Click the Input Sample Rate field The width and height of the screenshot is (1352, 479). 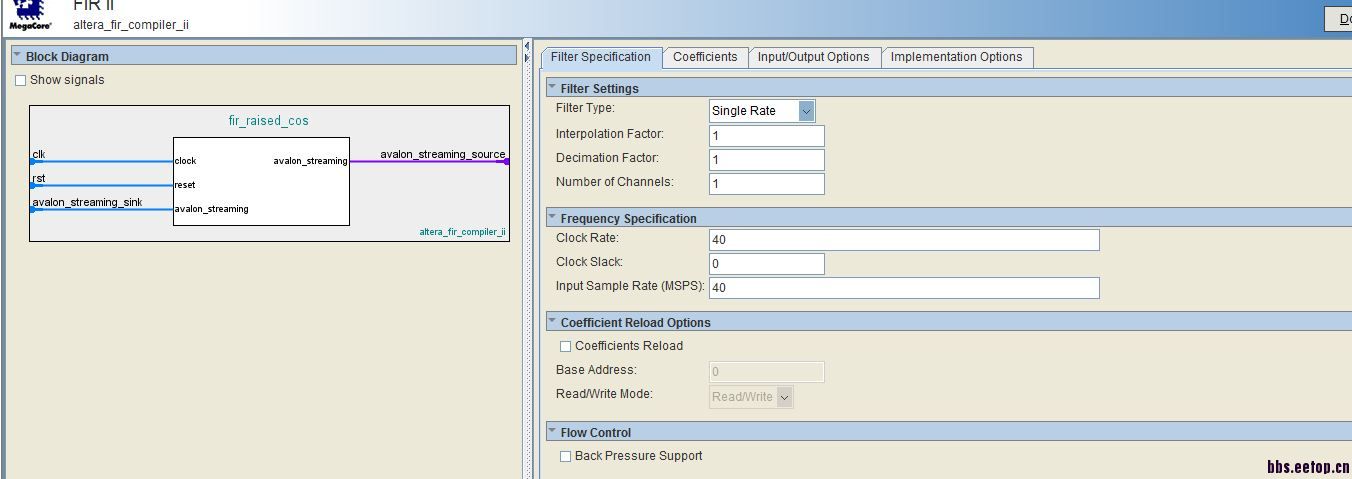(x=903, y=288)
